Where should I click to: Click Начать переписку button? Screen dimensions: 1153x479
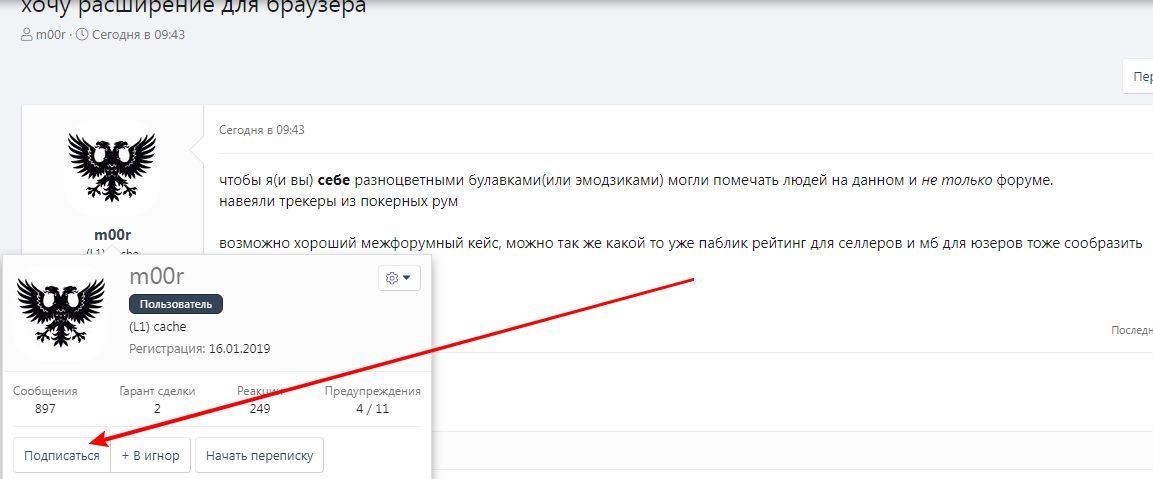[x=260, y=455]
